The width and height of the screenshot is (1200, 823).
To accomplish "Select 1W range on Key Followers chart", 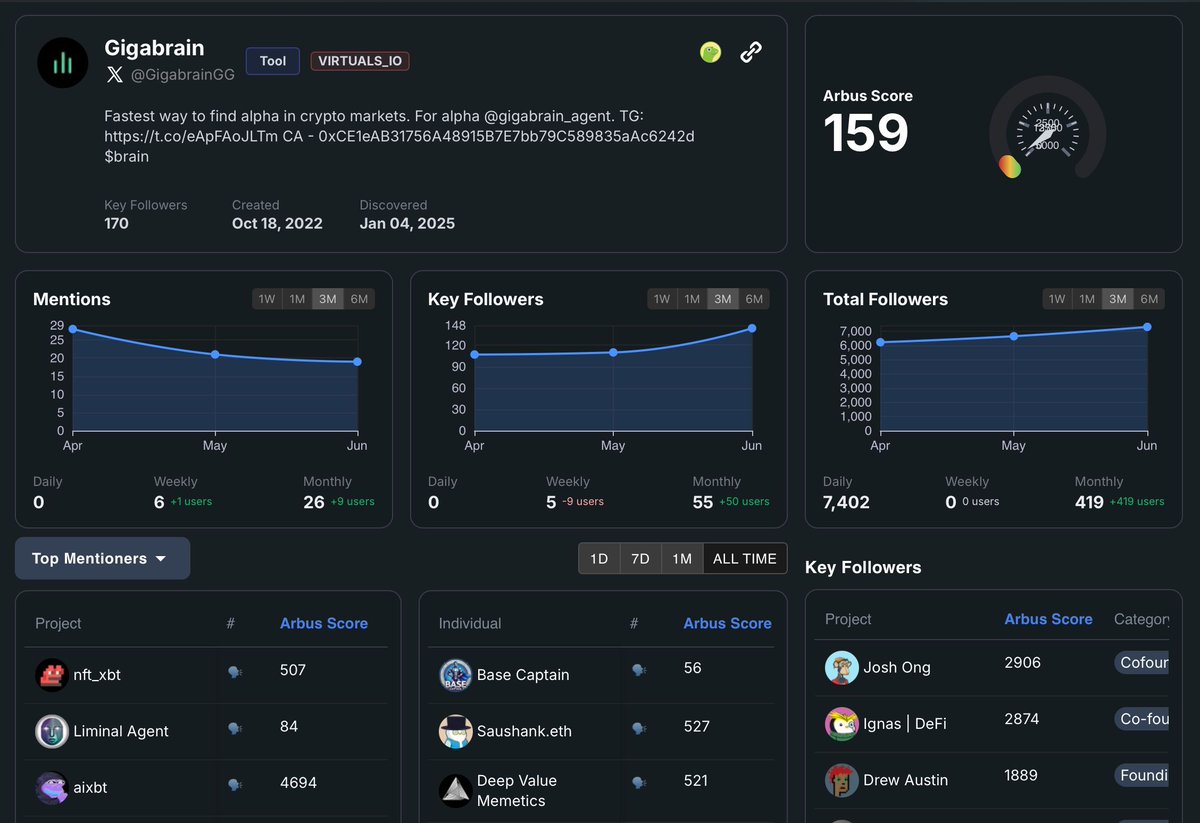I will pyautogui.click(x=662, y=299).
